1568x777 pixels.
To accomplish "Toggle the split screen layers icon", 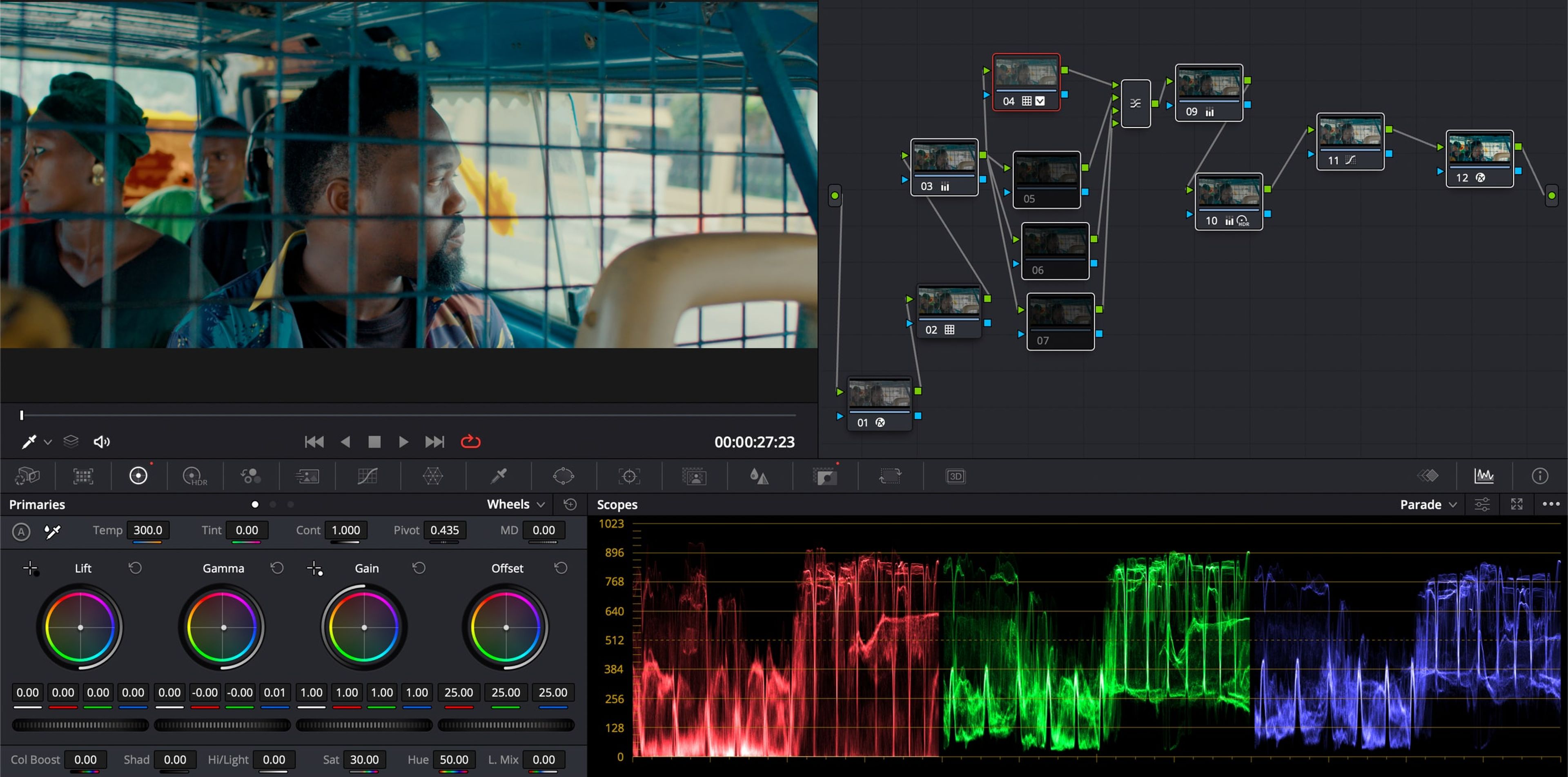I will [x=71, y=442].
